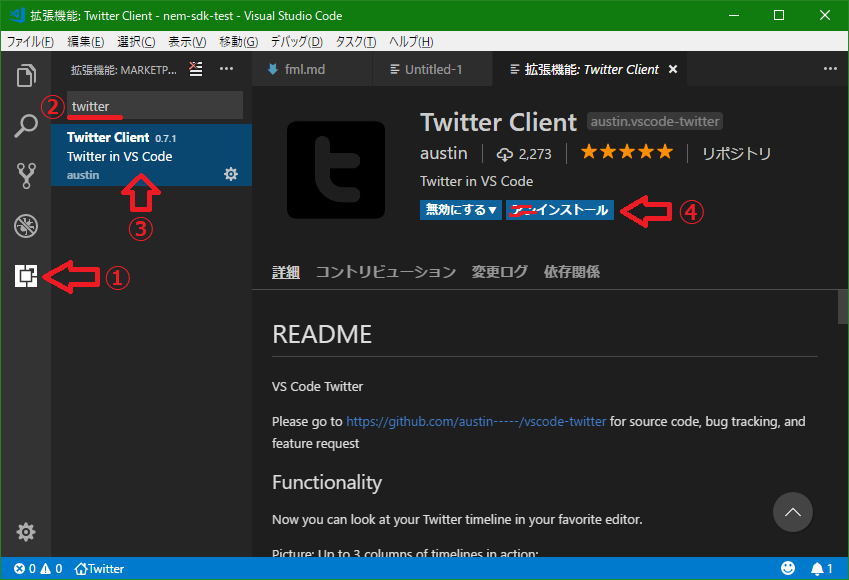Switch to the fml.md editor tab

click(312, 69)
